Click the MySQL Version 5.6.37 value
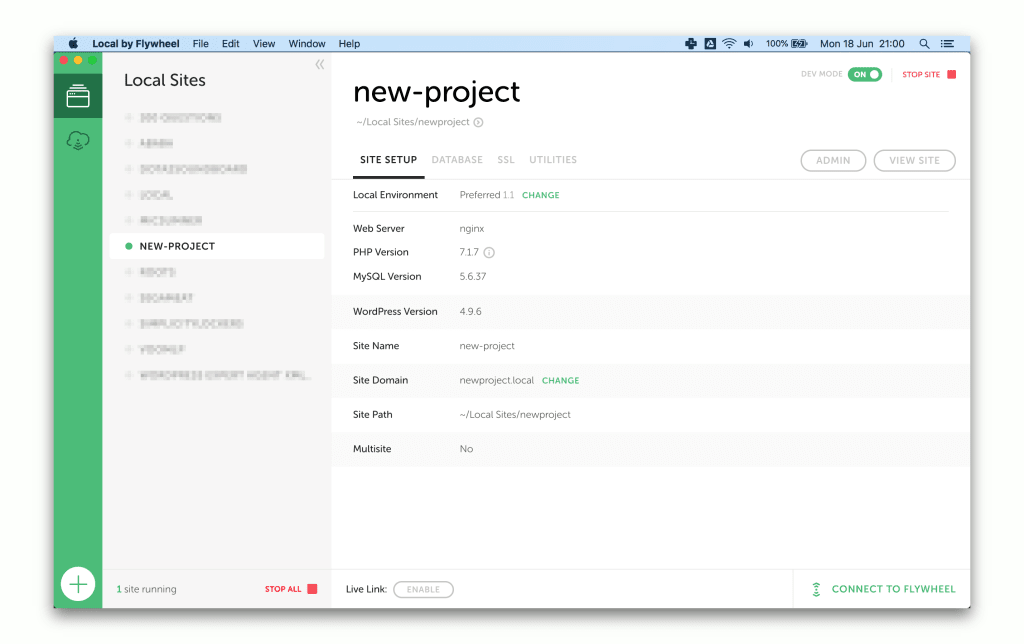Viewport: 1024px width, 644px height. pos(473,277)
